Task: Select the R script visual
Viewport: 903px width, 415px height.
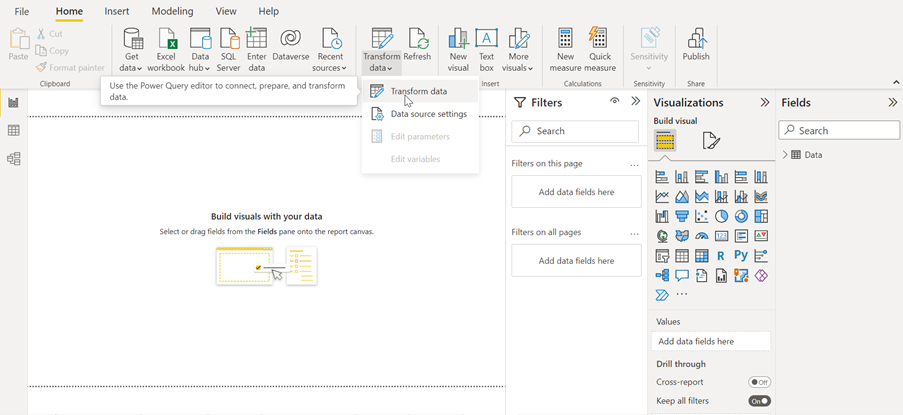Action: click(x=721, y=256)
